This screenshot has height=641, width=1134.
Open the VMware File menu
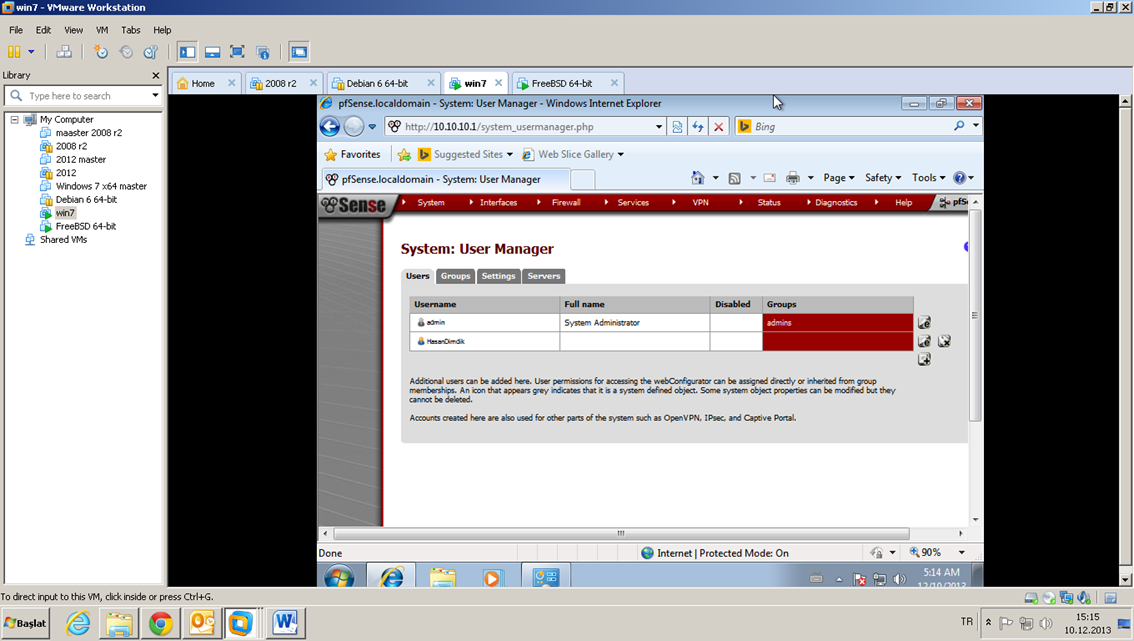[x=16, y=30]
